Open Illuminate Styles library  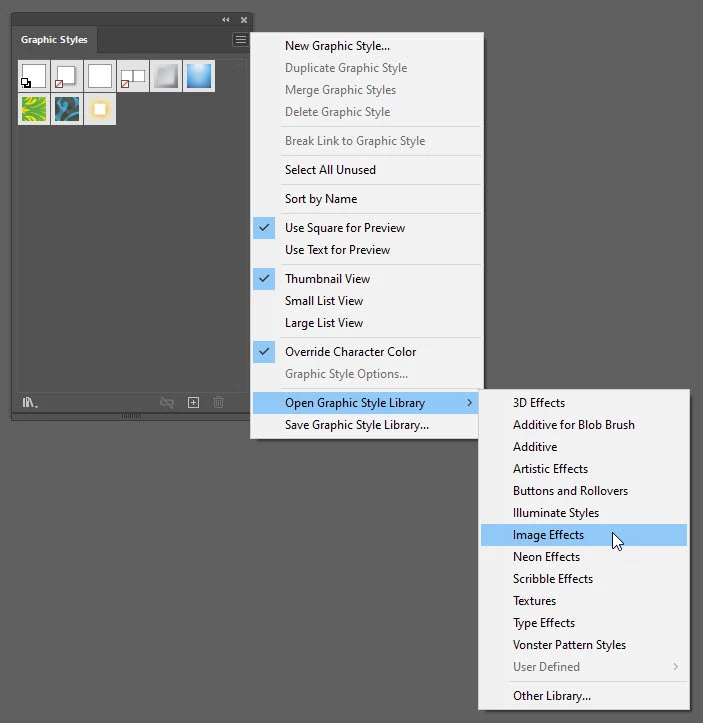(584, 513)
